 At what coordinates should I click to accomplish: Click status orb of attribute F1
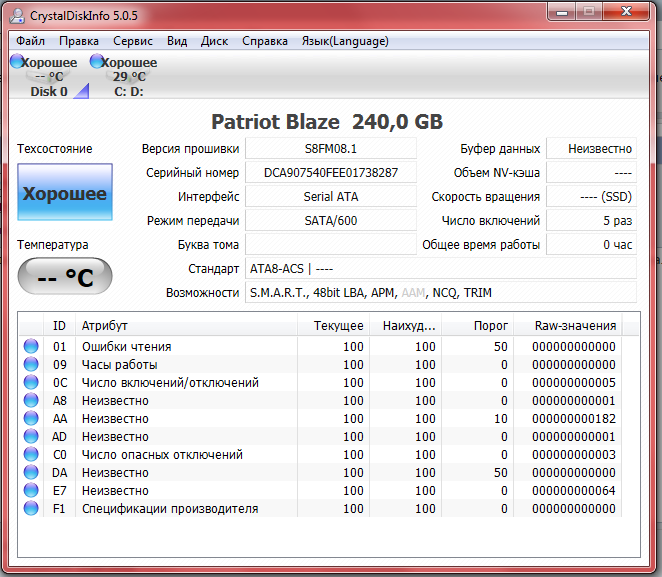click(x=31, y=508)
